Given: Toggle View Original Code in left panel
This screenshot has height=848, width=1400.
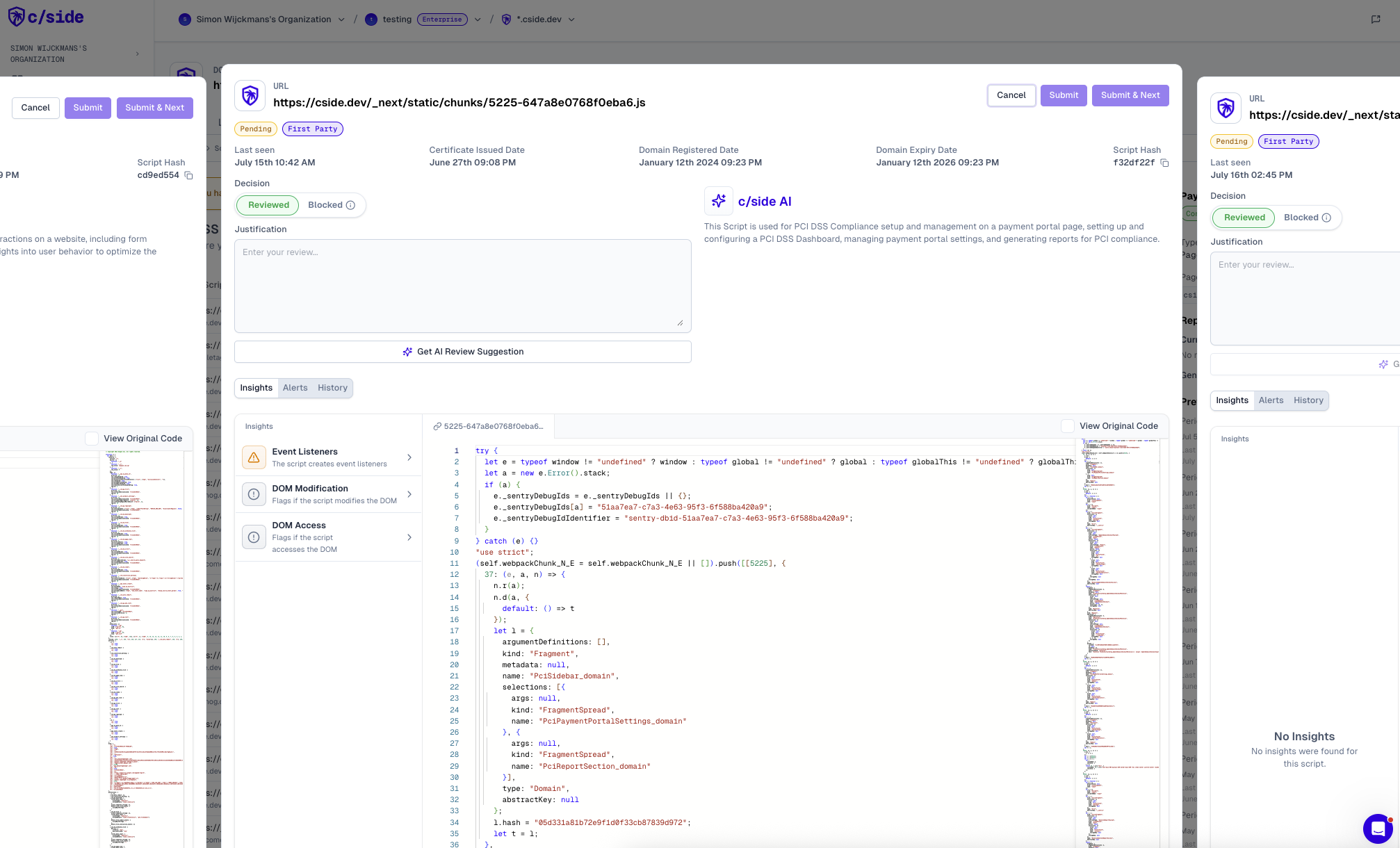Looking at the screenshot, I should coord(92,439).
